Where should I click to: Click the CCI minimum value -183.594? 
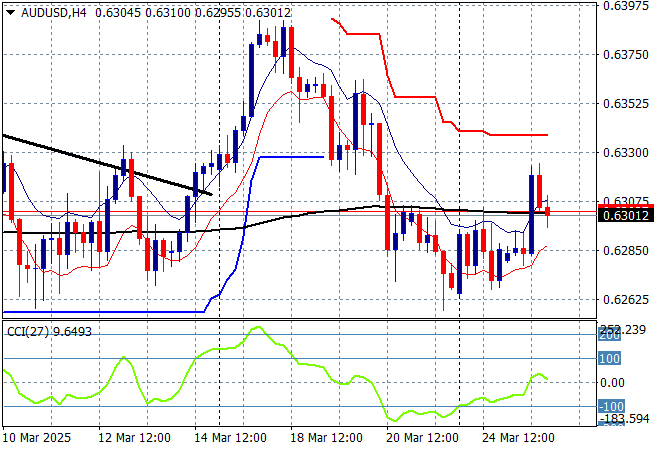624,418
